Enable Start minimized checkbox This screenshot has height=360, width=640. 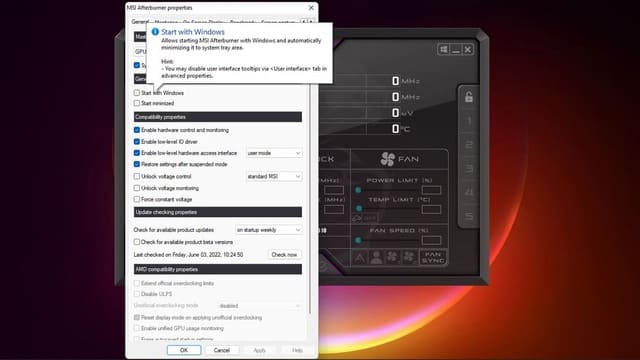137,103
